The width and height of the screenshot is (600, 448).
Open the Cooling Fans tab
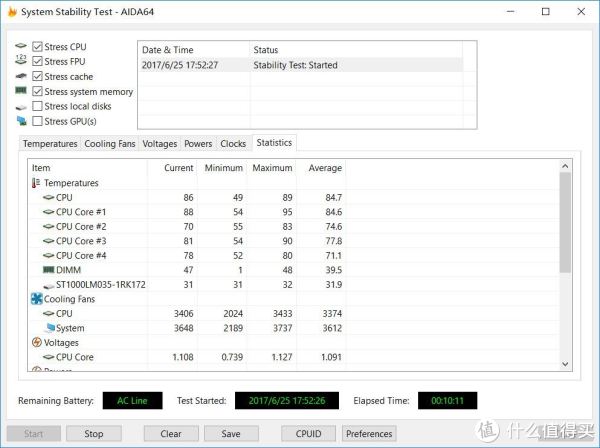point(110,144)
